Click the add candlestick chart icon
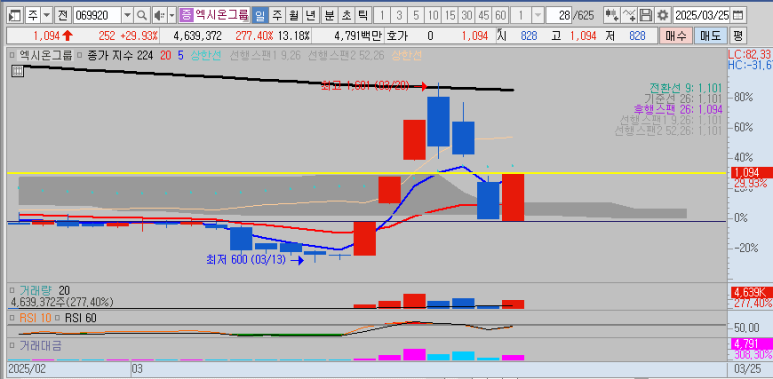Screen dimensions: 773x379 click(x=612, y=16)
